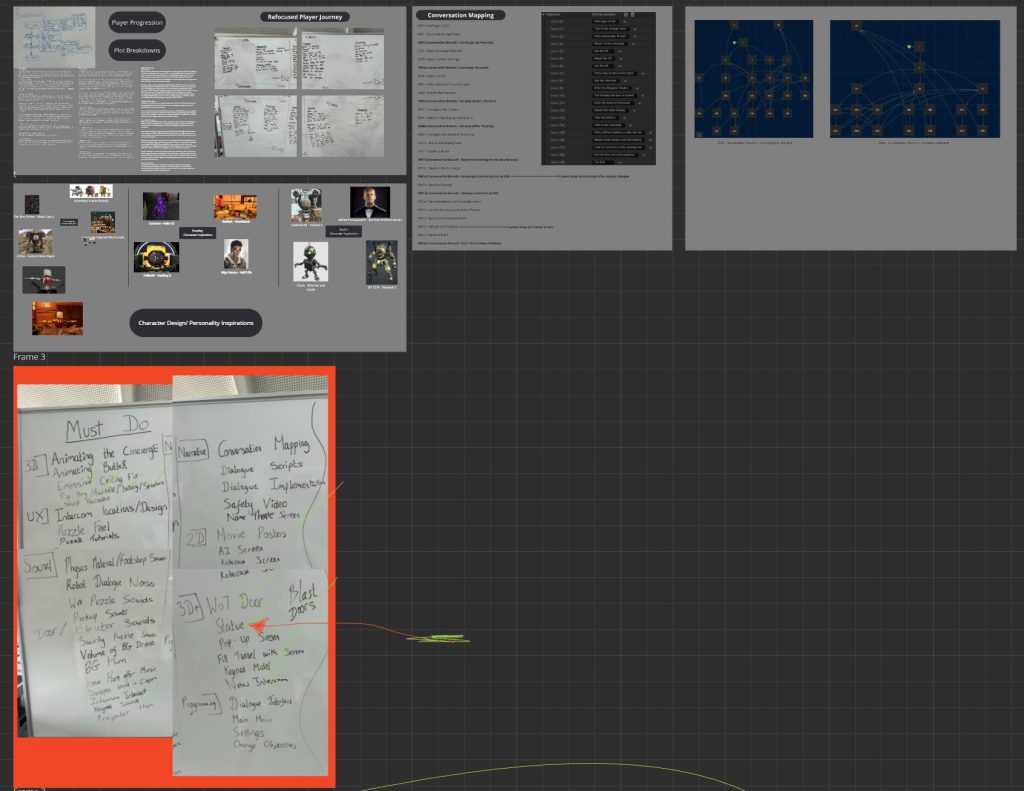Select the orange-lit room image
Screen dimensions: 1024x791
tap(57, 318)
